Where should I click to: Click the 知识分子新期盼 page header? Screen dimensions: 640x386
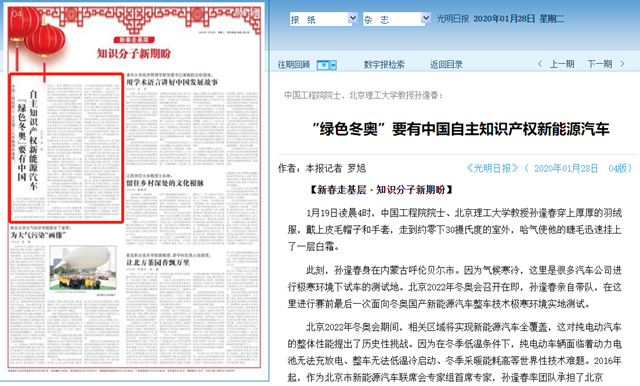tap(134, 53)
